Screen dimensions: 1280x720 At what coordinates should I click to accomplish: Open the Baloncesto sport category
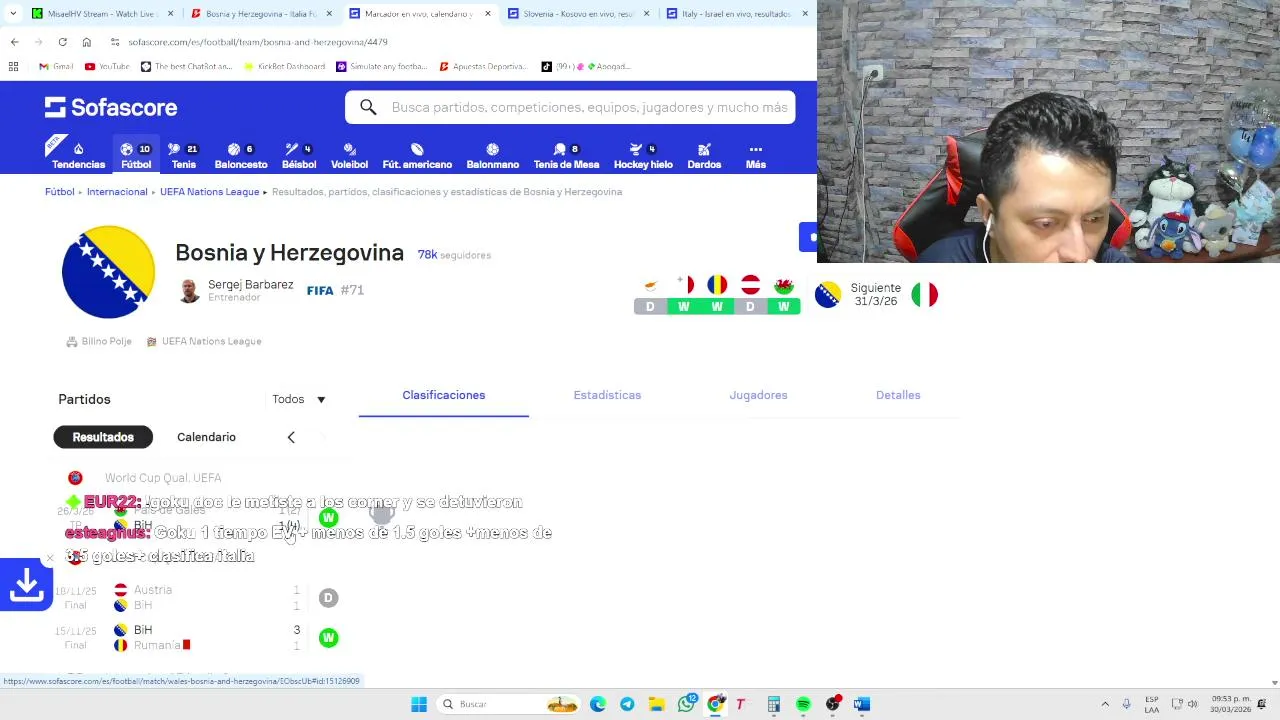pos(241,156)
